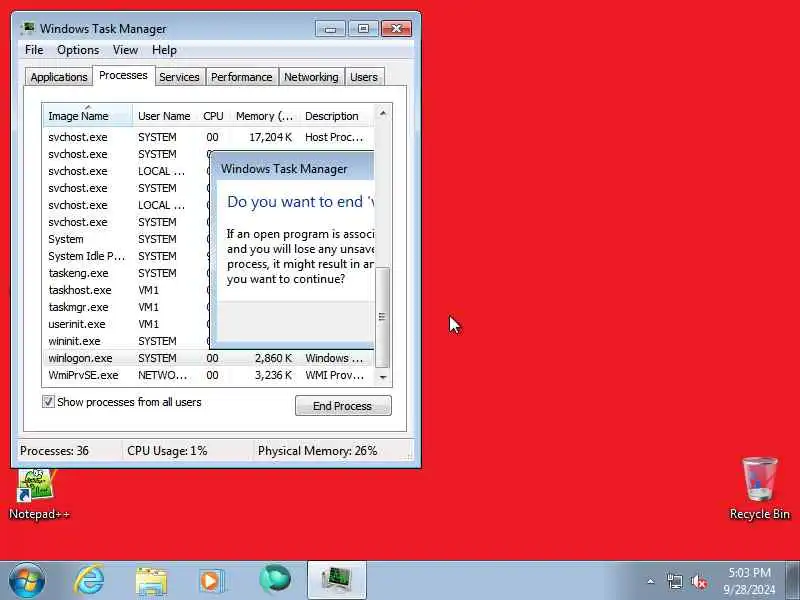Open the File menu
800x600 pixels.
34,50
